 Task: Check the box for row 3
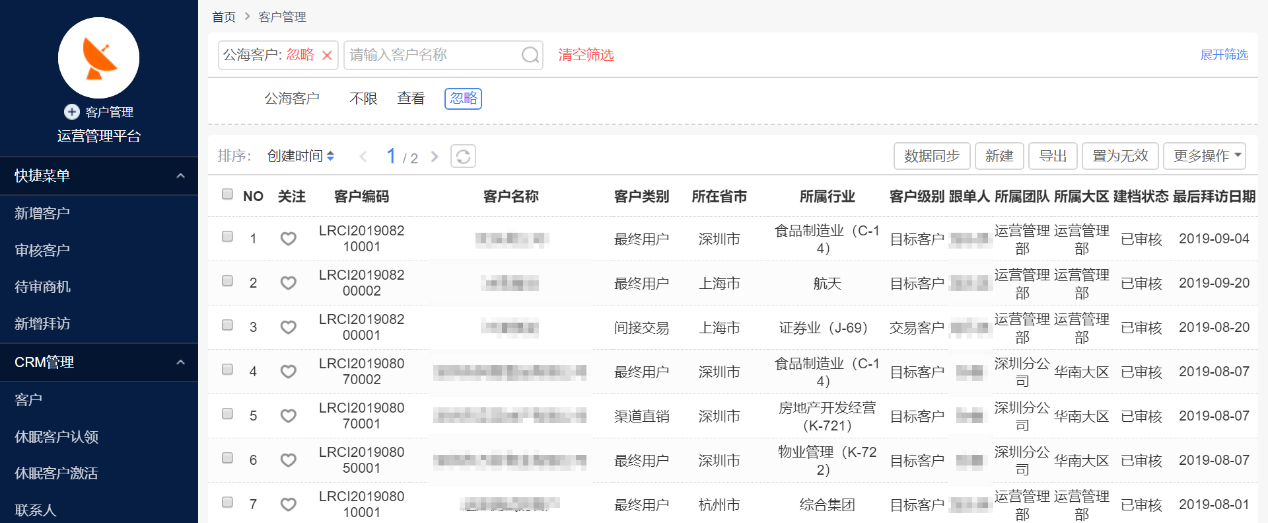tap(228, 325)
